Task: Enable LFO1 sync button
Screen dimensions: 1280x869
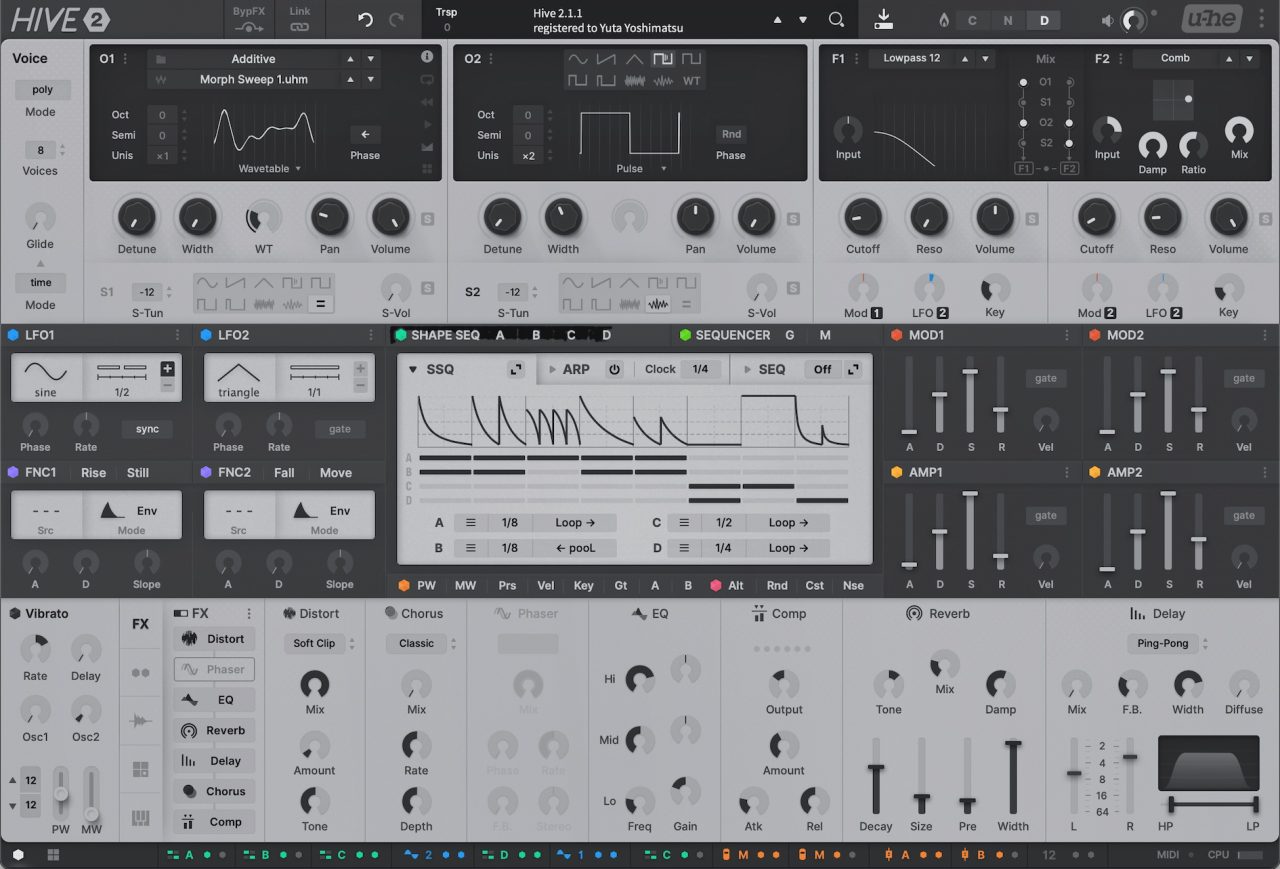Action: tap(147, 429)
